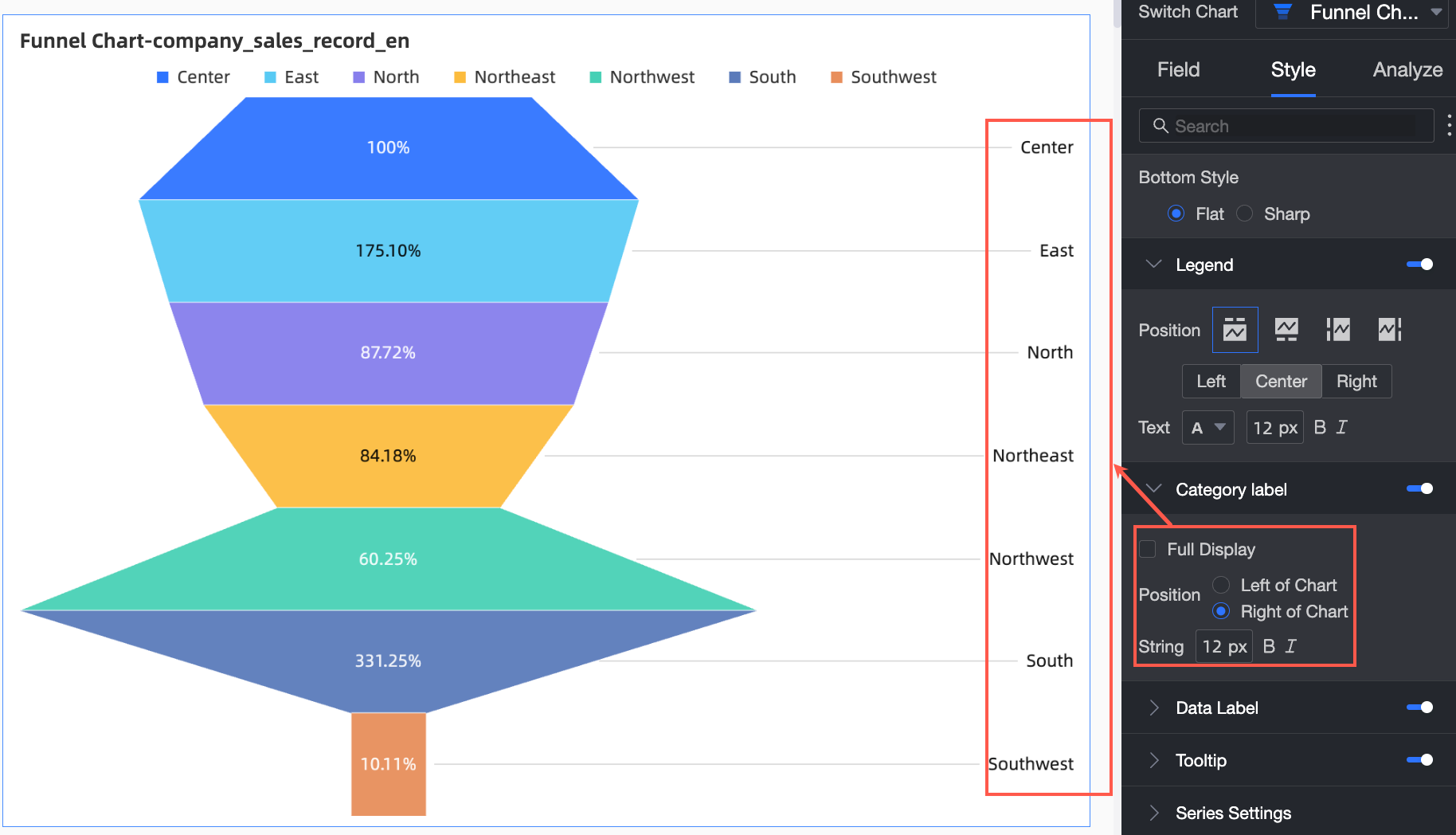Click the Northeast legend color marker
This screenshot has width=1456, height=835.
point(460,77)
